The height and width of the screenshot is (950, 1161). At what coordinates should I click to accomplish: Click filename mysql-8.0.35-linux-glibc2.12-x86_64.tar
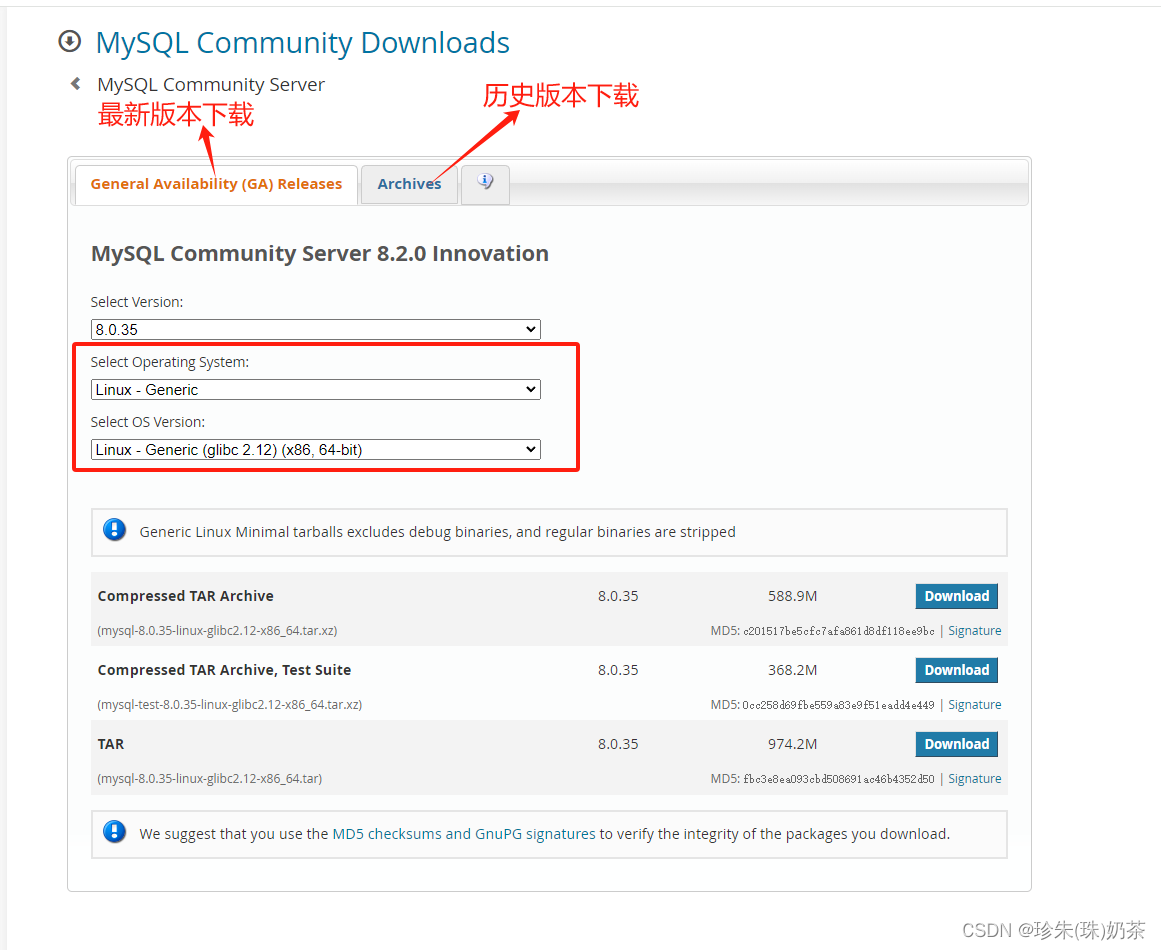[x=210, y=779]
